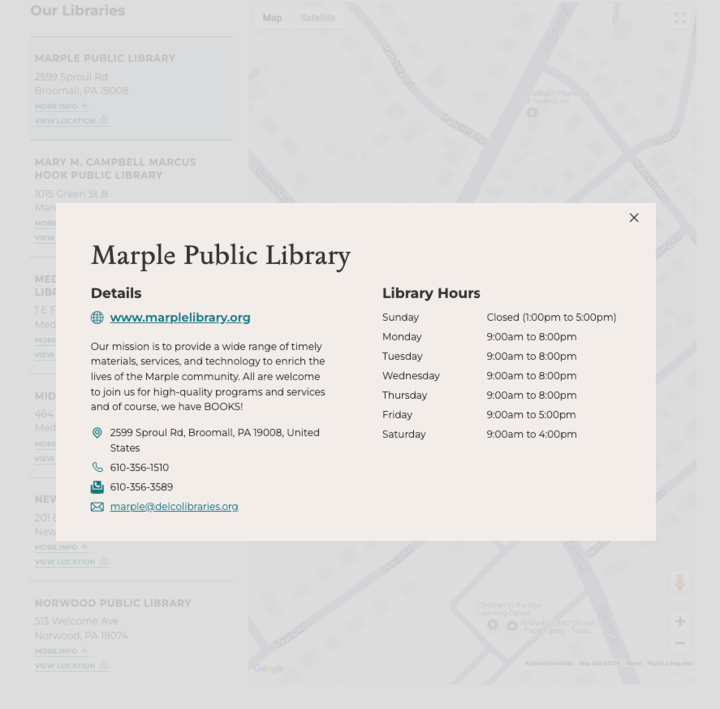View location of Marple Public Library
Image resolution: width=720 pixels, height=709 pixels.
tap(72, 121)
